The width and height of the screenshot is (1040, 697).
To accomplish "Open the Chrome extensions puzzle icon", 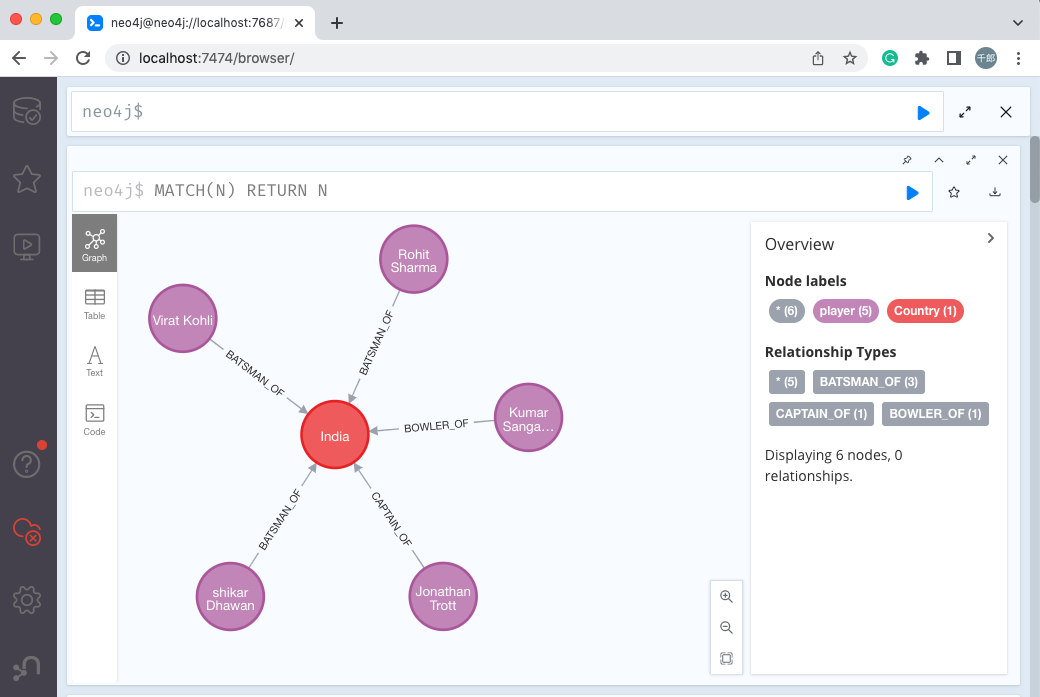I will pyautogui.click(x=921, y=58).
